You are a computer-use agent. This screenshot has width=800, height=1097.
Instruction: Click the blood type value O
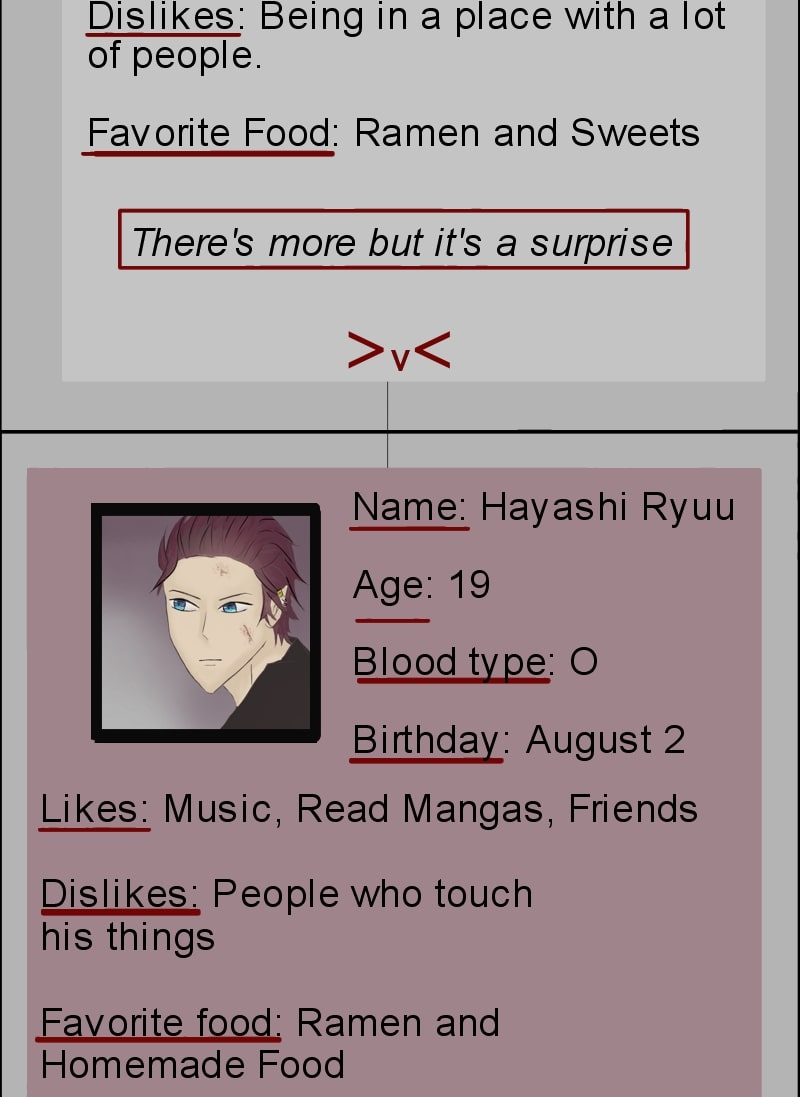click(x=584, y=662)
